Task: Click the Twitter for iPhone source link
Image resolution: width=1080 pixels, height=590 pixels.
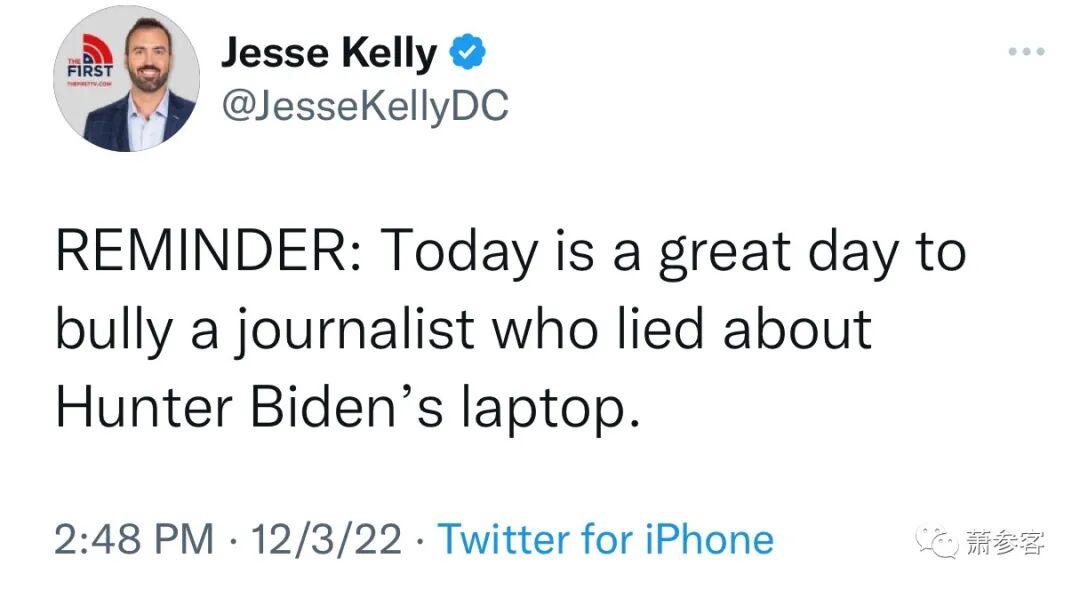Action: coord(606,540)
